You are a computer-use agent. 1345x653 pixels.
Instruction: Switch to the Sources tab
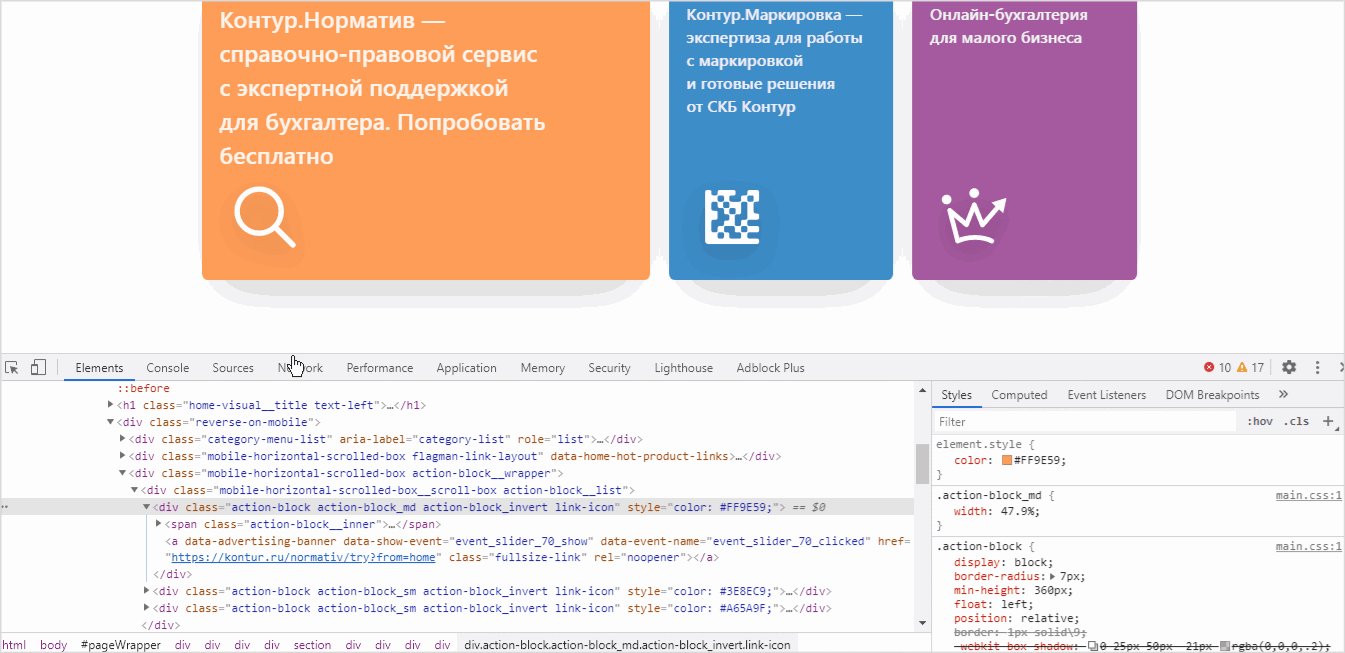point(233,368)
